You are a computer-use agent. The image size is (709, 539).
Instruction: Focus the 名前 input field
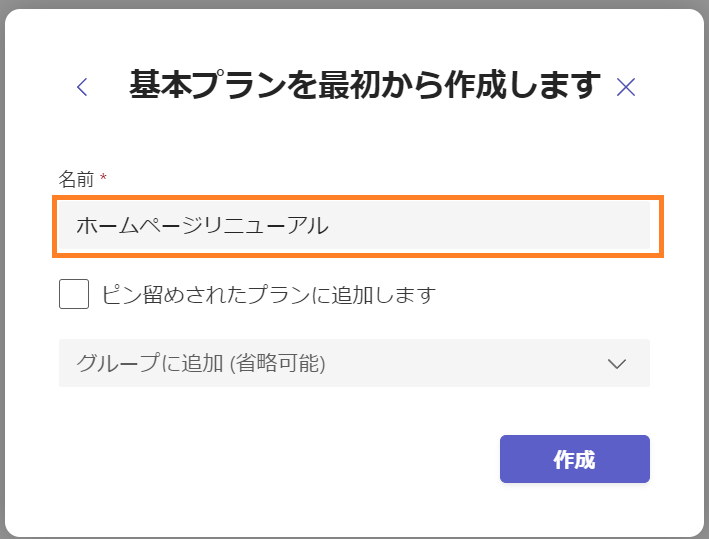(354, 225)
